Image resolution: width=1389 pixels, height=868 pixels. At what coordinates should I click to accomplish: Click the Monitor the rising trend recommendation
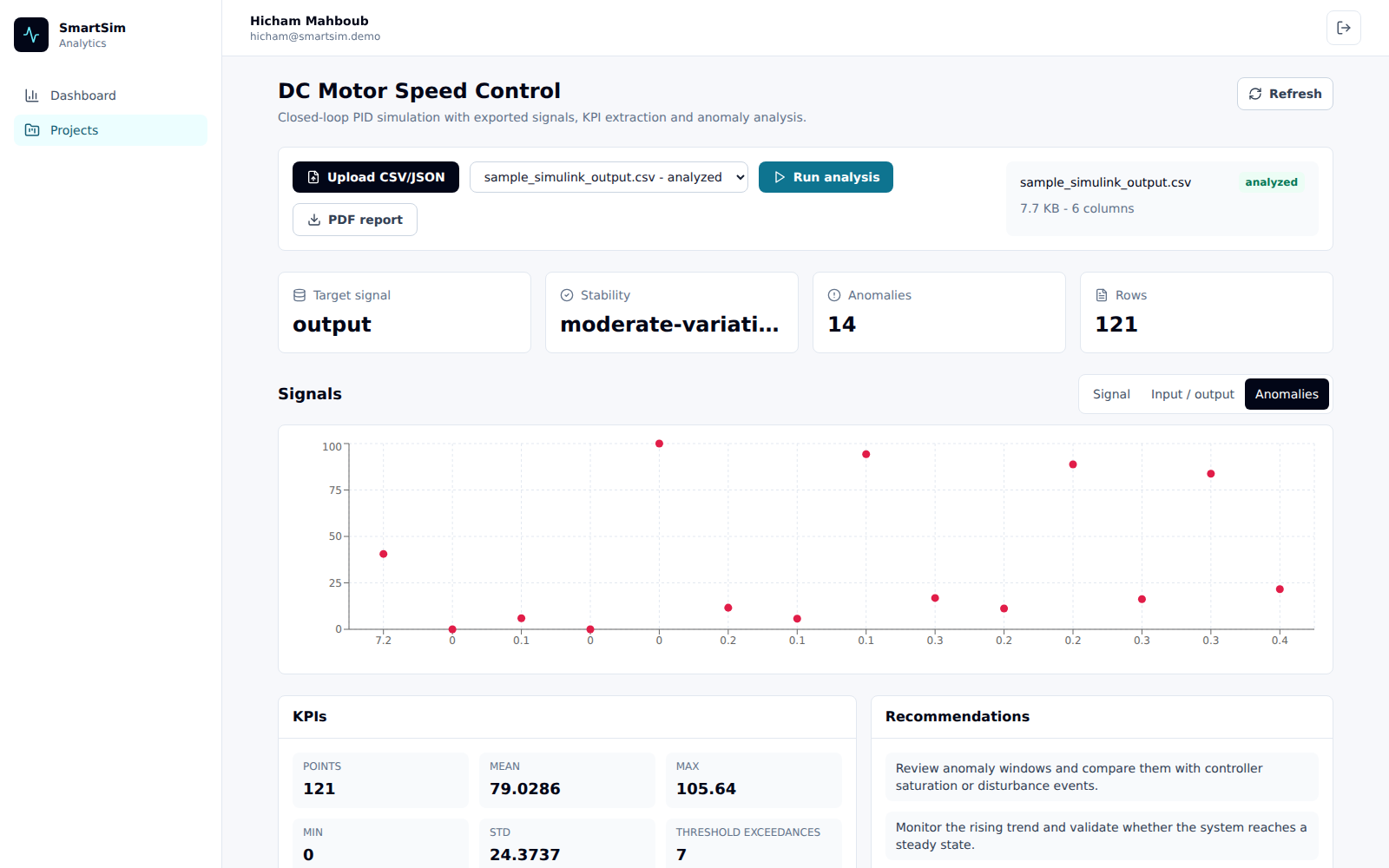coord(1102,836)
